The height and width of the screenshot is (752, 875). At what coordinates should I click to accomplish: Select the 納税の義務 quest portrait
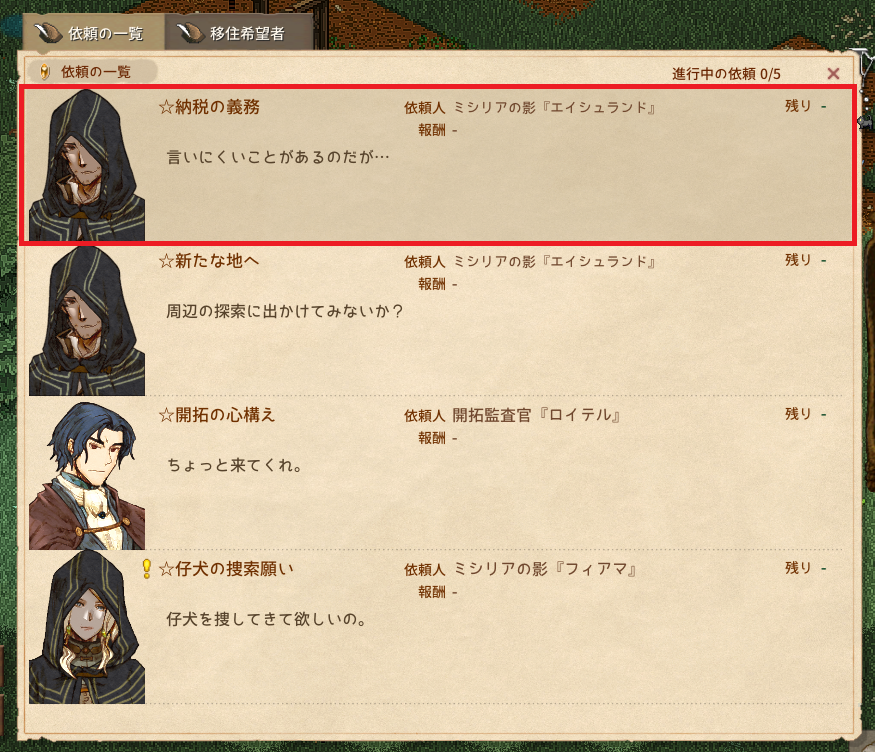(86, 165)
